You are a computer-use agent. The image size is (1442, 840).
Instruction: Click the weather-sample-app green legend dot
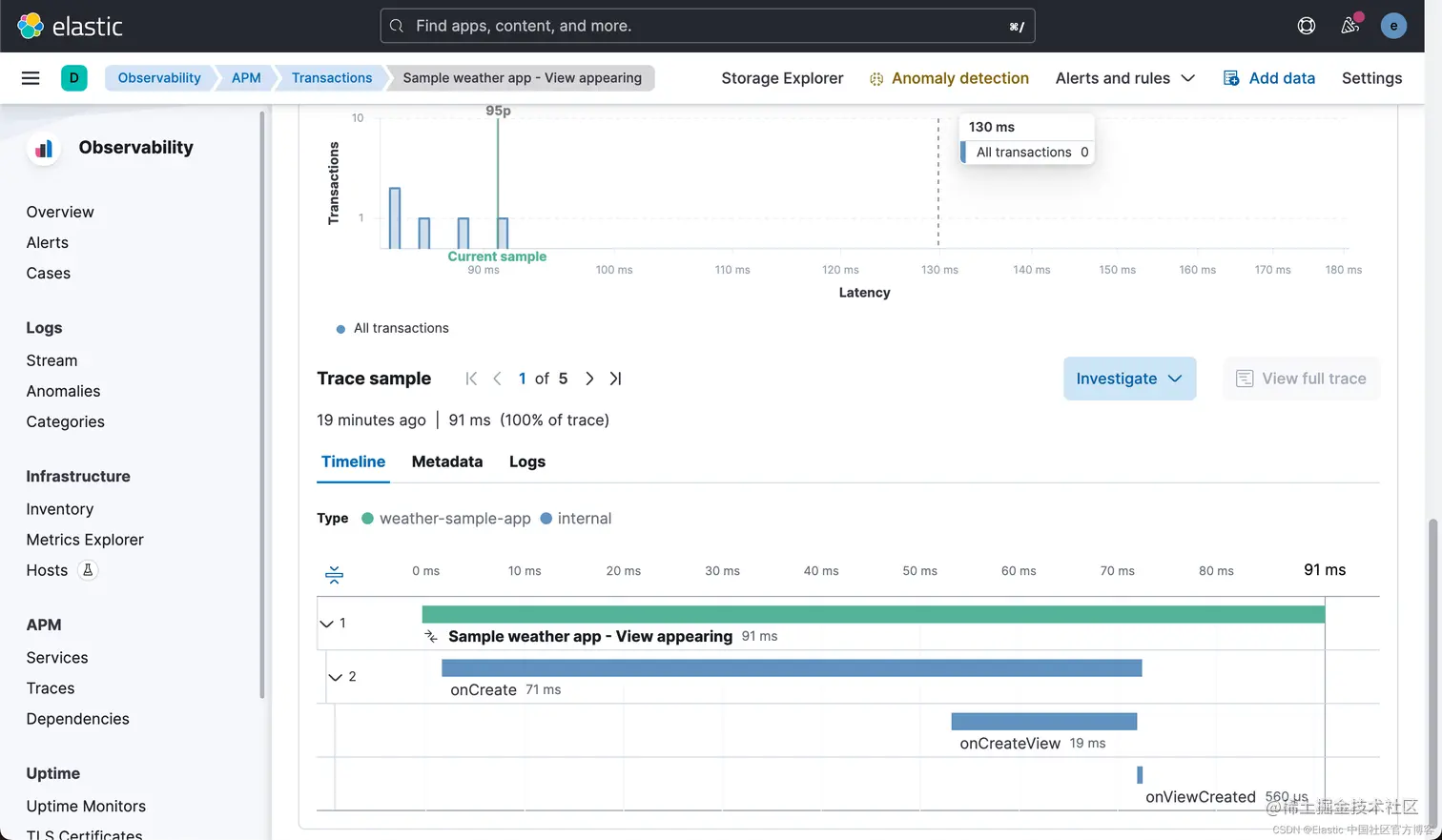367,519
